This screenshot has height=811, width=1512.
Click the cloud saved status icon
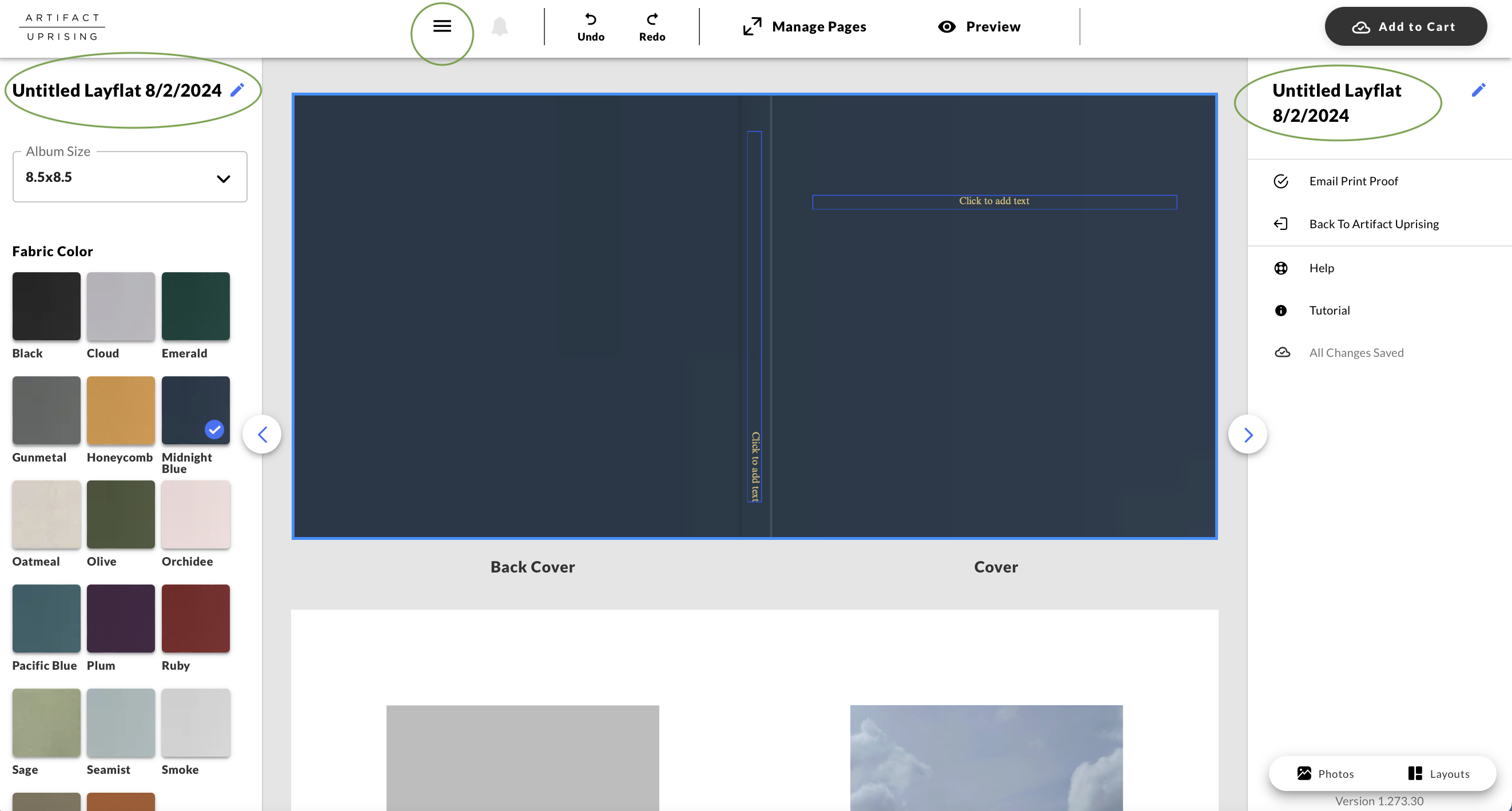pyautogui.click(x=1282, y=352)
